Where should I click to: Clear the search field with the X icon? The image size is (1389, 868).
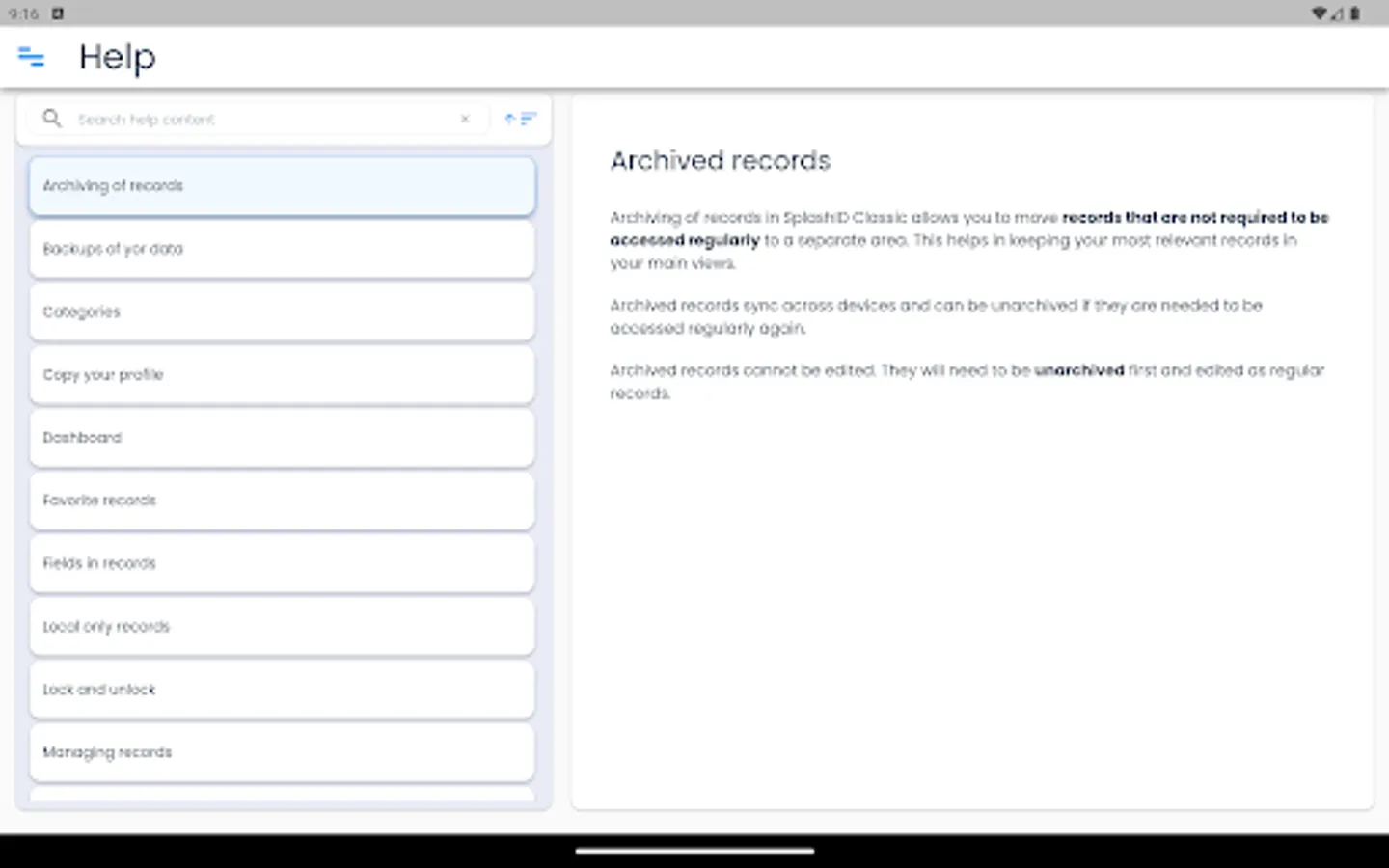tap(465, 119)
